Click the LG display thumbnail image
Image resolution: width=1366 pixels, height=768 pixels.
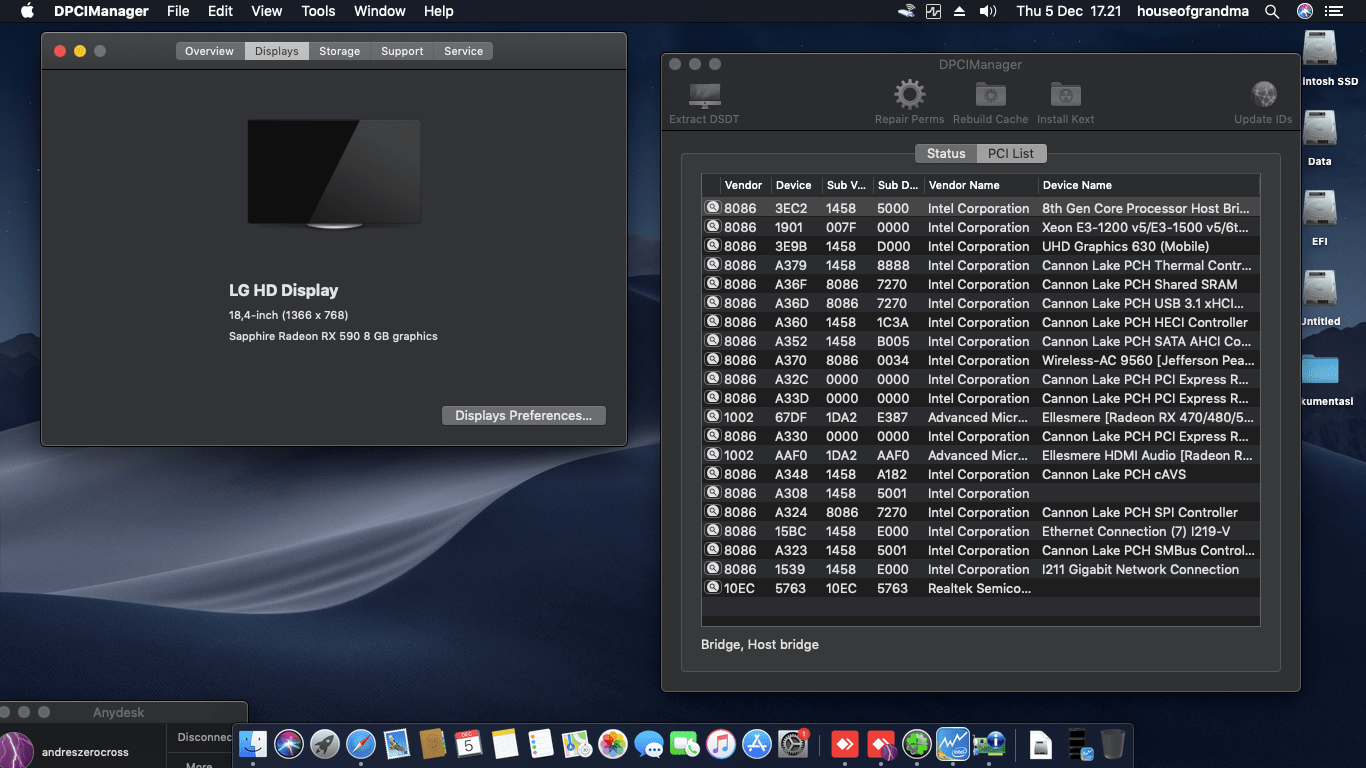tap(334, 174)
